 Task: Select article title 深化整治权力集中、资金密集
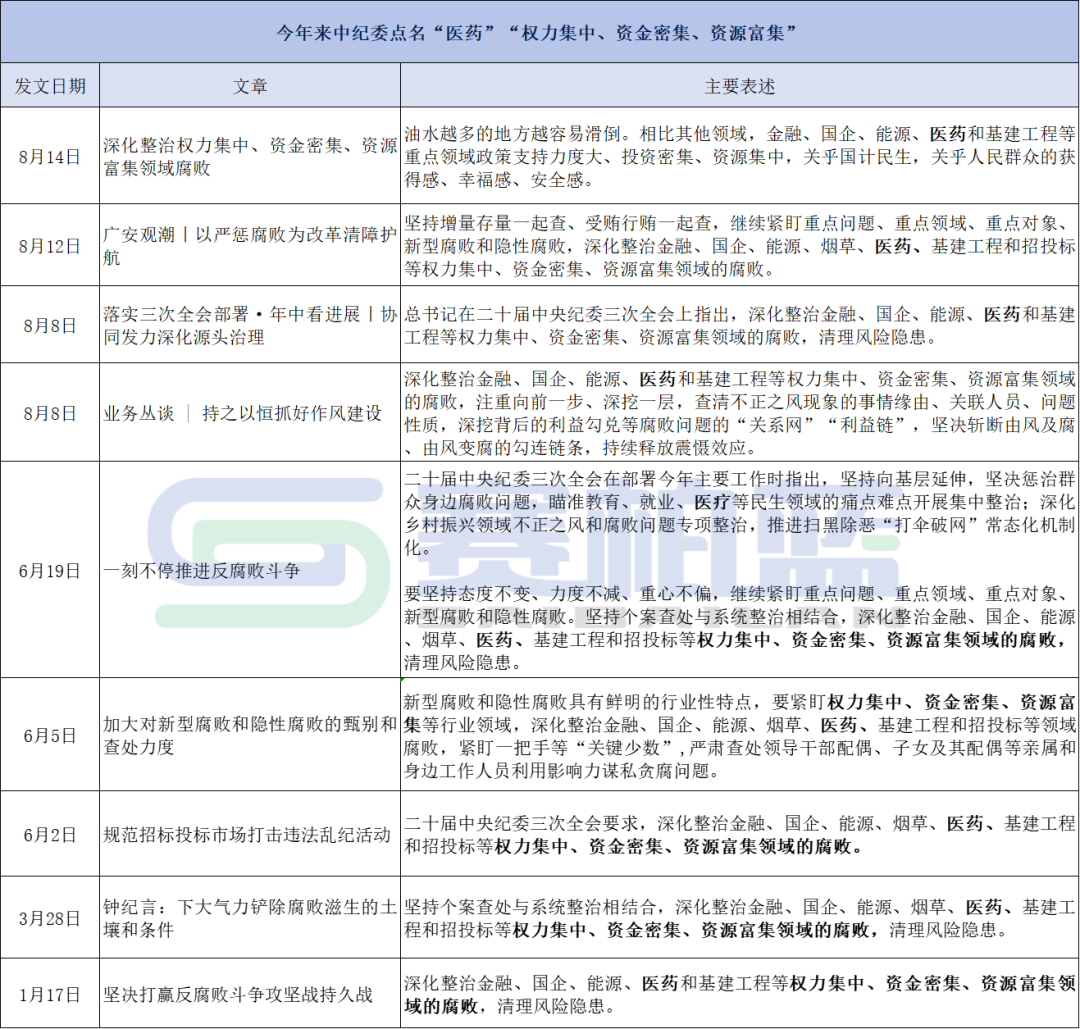coord(250,156)
